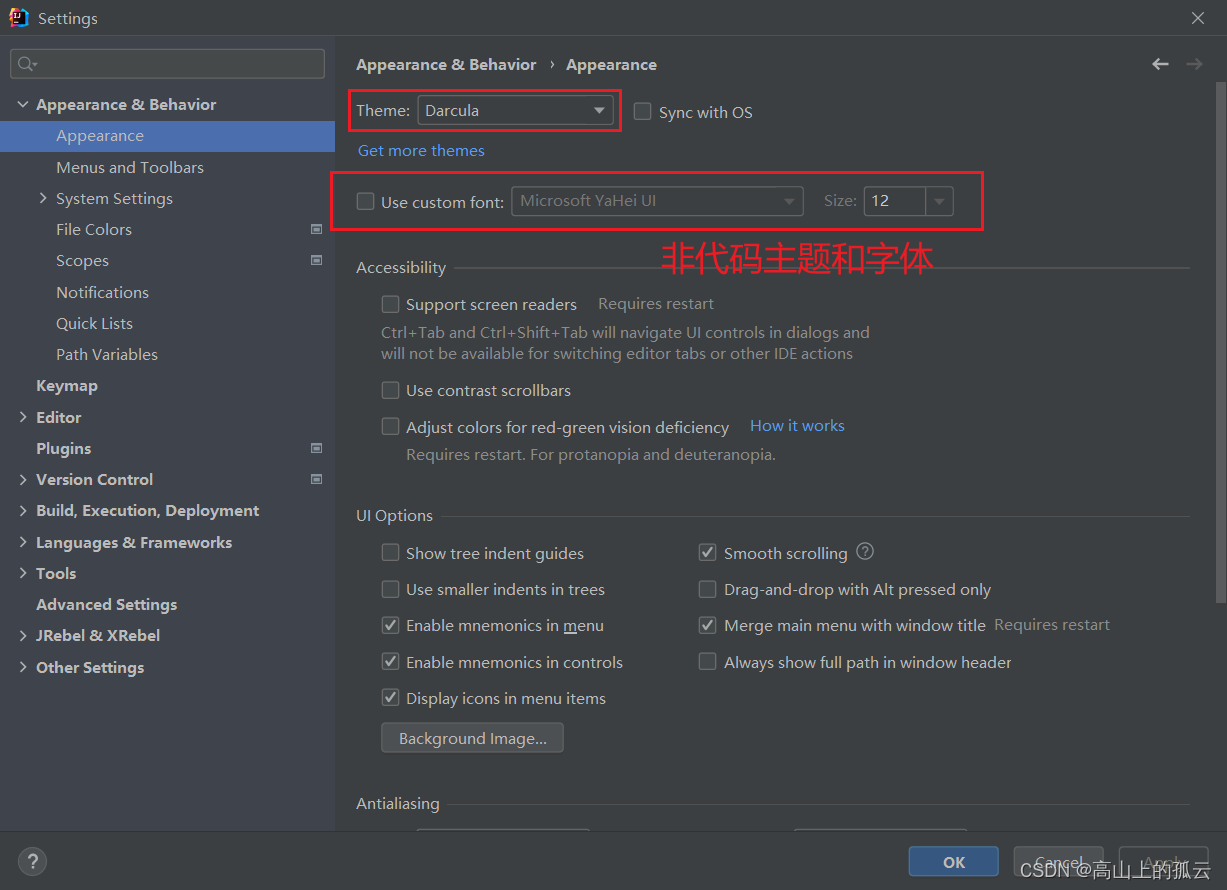The image size is (1227, 890).
Task: Uncheck Display icons in menu items
Action: [x=390, y=698]
